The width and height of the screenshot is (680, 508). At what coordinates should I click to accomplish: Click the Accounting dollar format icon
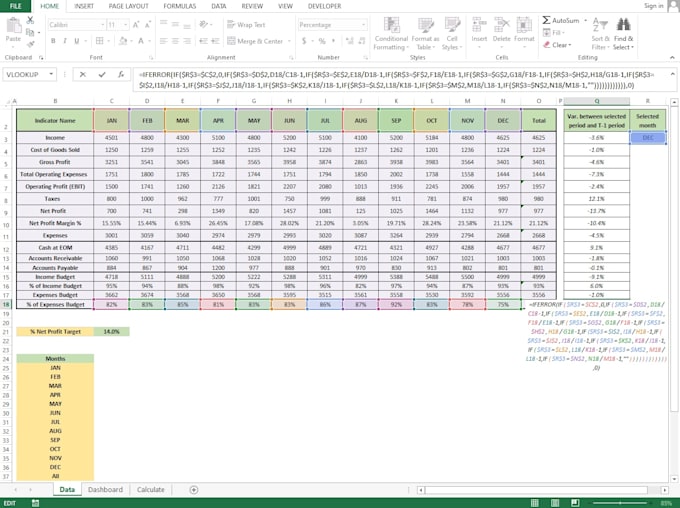pyautogui.click(x=304, y=41)
